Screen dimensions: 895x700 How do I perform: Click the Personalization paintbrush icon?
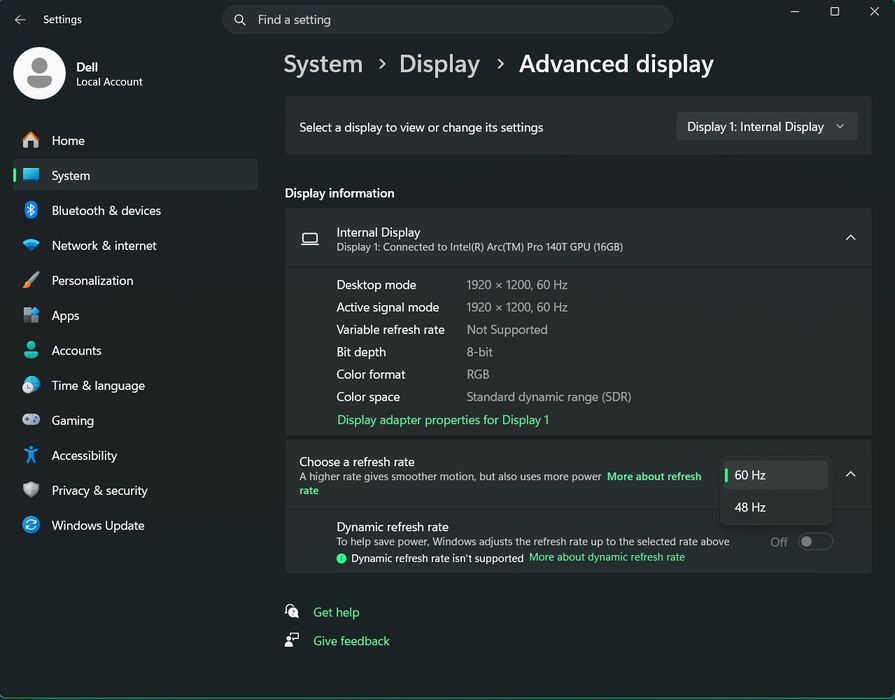pos(31,280)
